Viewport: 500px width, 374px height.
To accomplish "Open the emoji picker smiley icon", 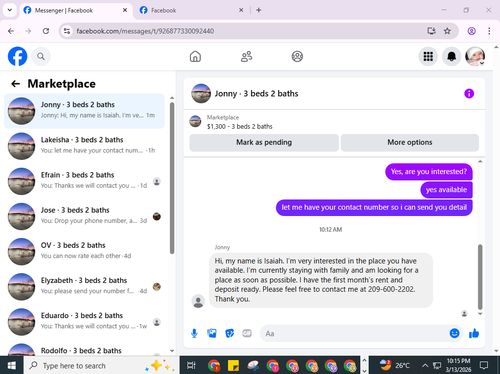I will point(454,333).
